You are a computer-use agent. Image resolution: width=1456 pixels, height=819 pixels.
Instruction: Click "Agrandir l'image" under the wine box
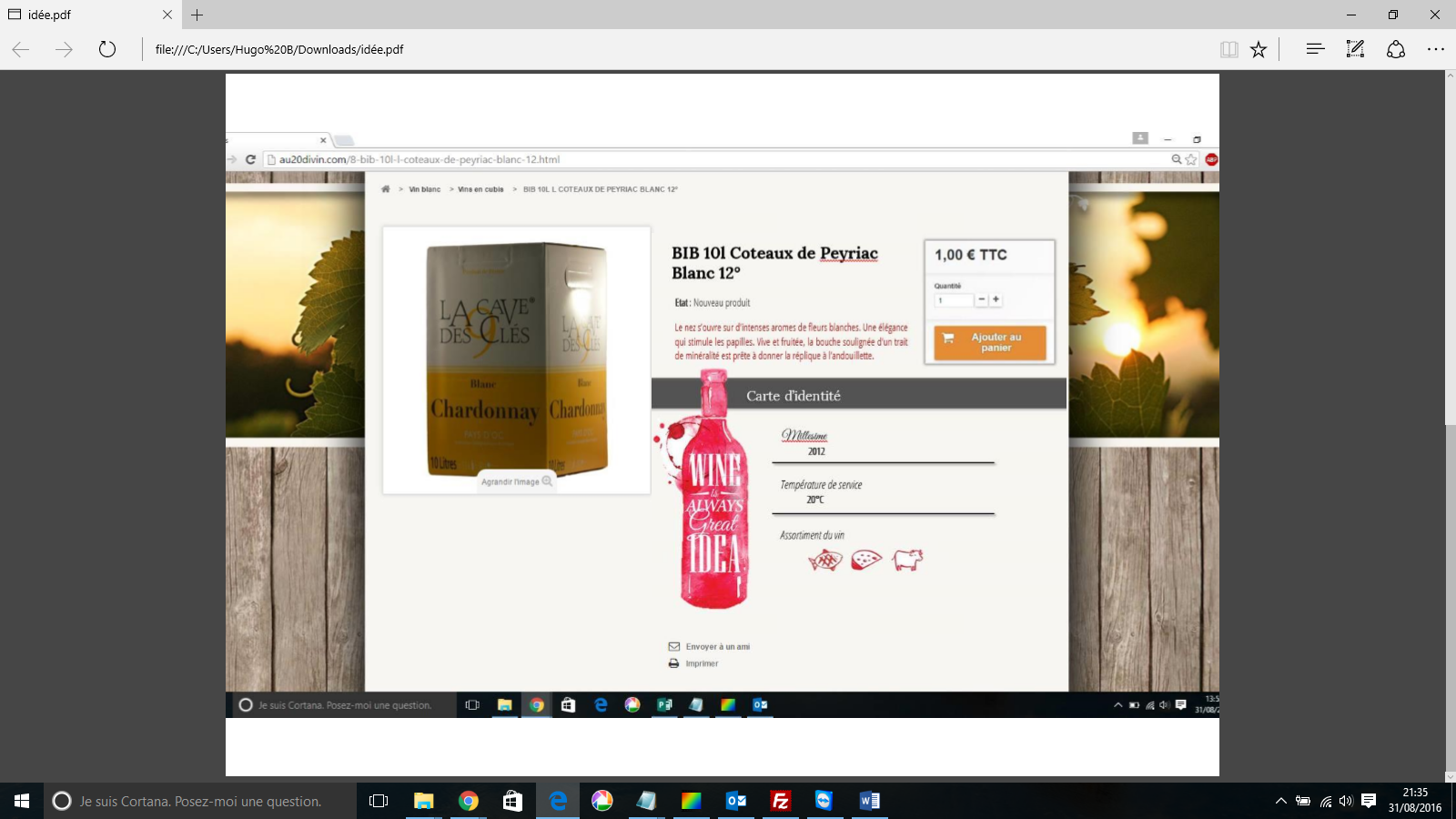click(516, 481)
